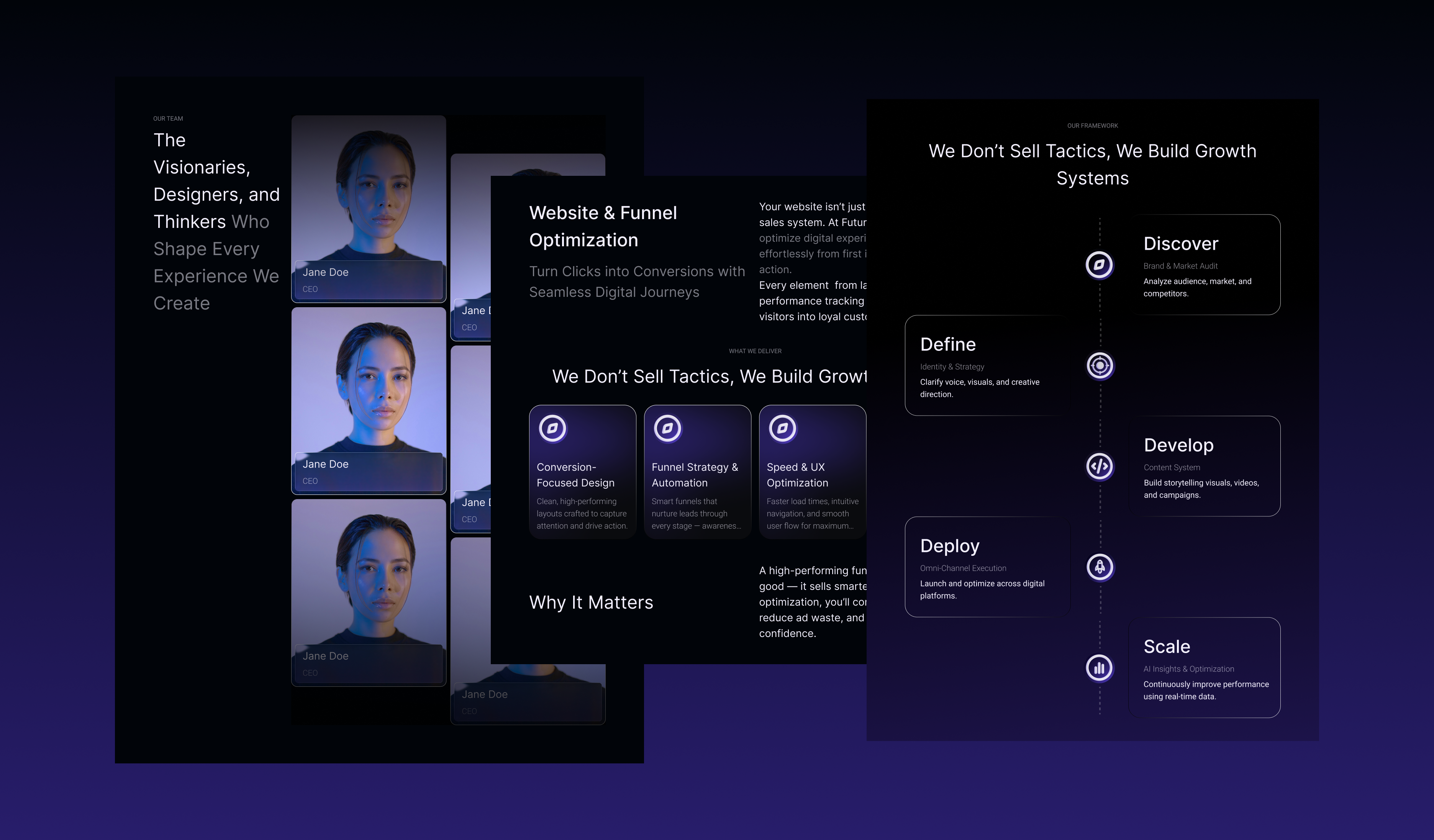This screenshot has height=840, width=1434.
Task: Click the middle Jane Doe portrait
Action: pyautogui.click(x=368, y=401)
